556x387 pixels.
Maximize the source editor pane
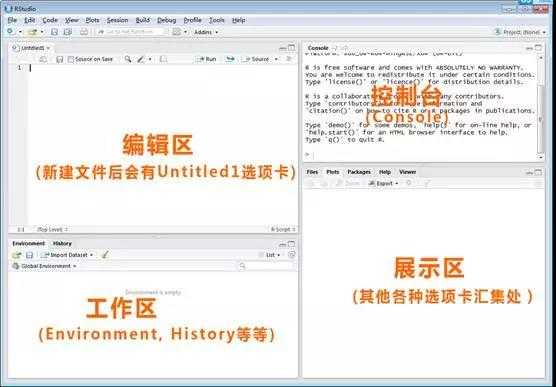[291, 48]
